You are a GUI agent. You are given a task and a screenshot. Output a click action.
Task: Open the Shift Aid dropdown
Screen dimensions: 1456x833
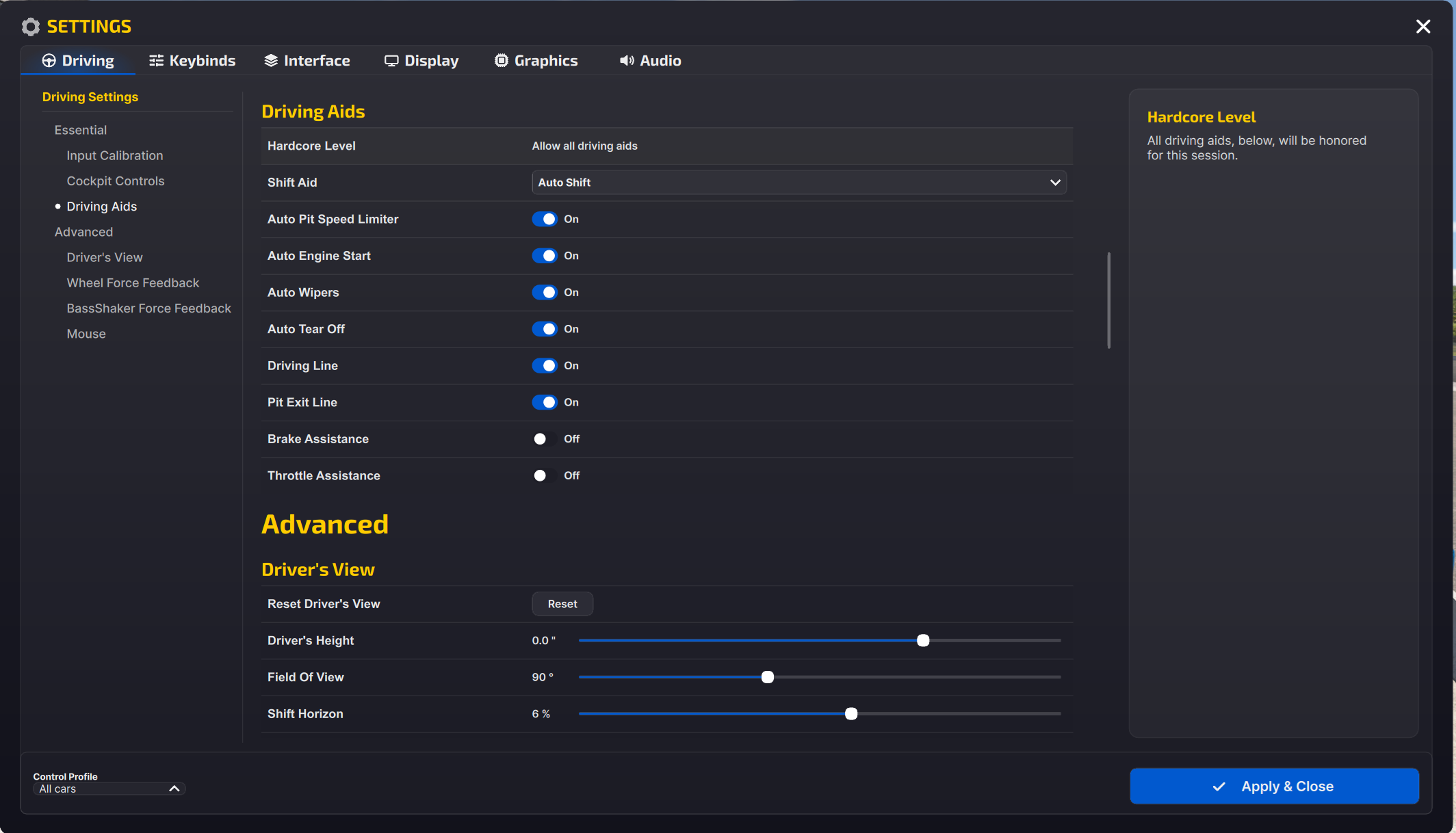coord(798,183)
